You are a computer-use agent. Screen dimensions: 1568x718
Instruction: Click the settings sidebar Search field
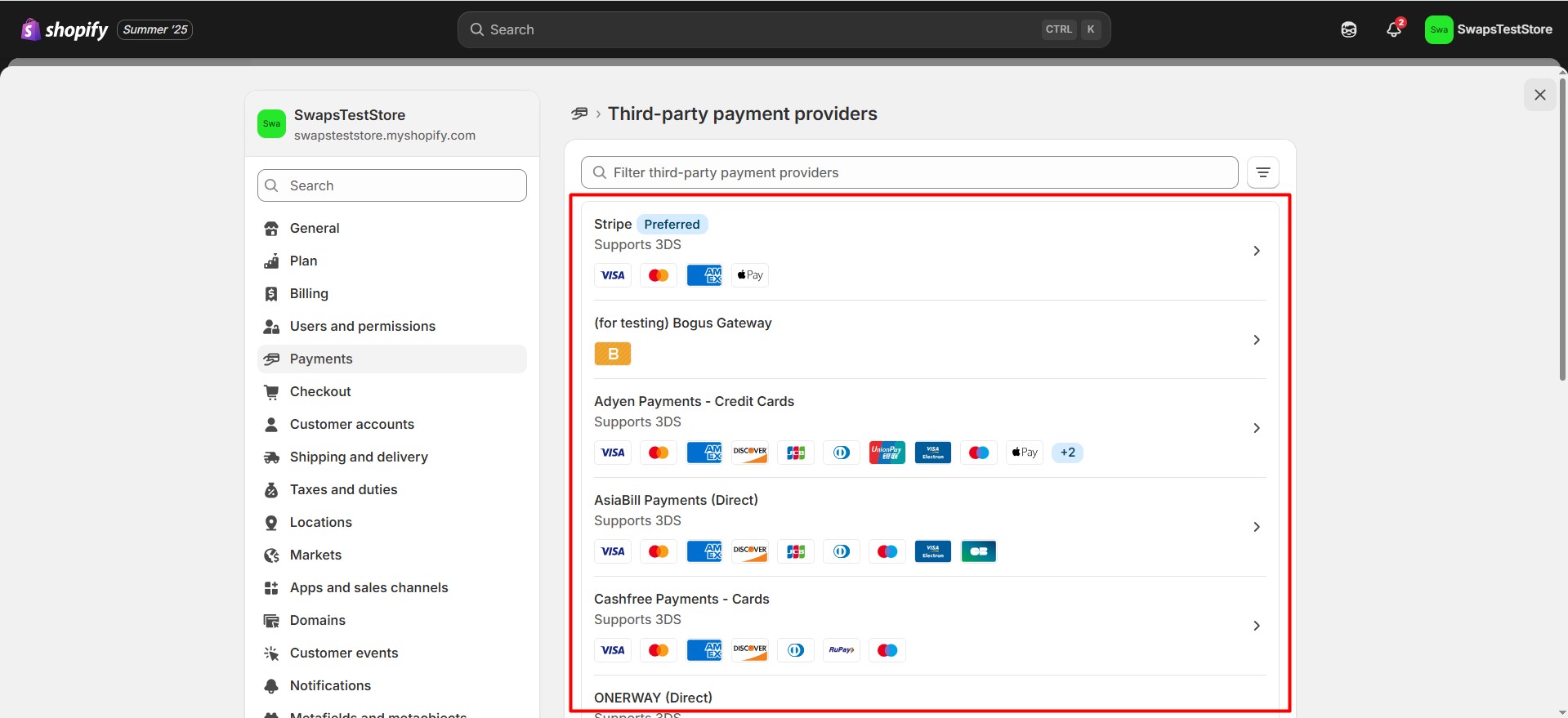tap(392, 185)
